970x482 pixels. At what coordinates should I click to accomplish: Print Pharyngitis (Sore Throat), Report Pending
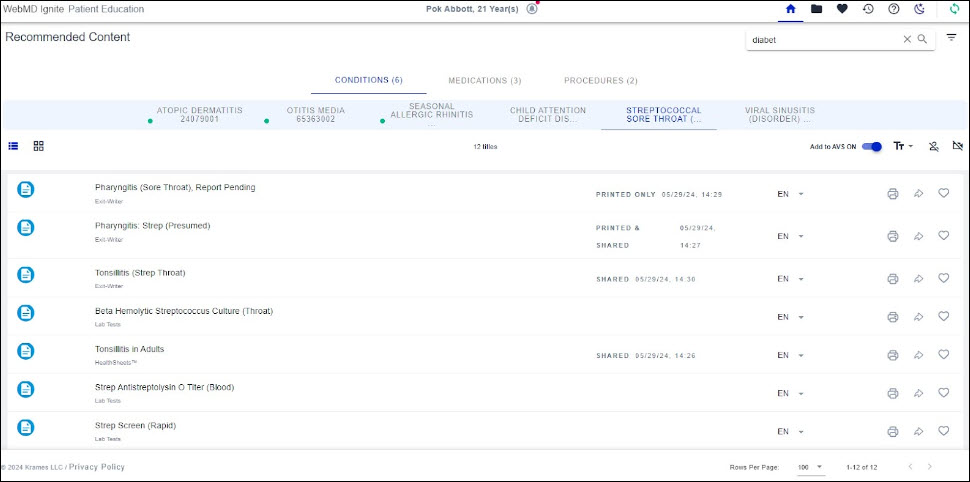click(892, 194)
